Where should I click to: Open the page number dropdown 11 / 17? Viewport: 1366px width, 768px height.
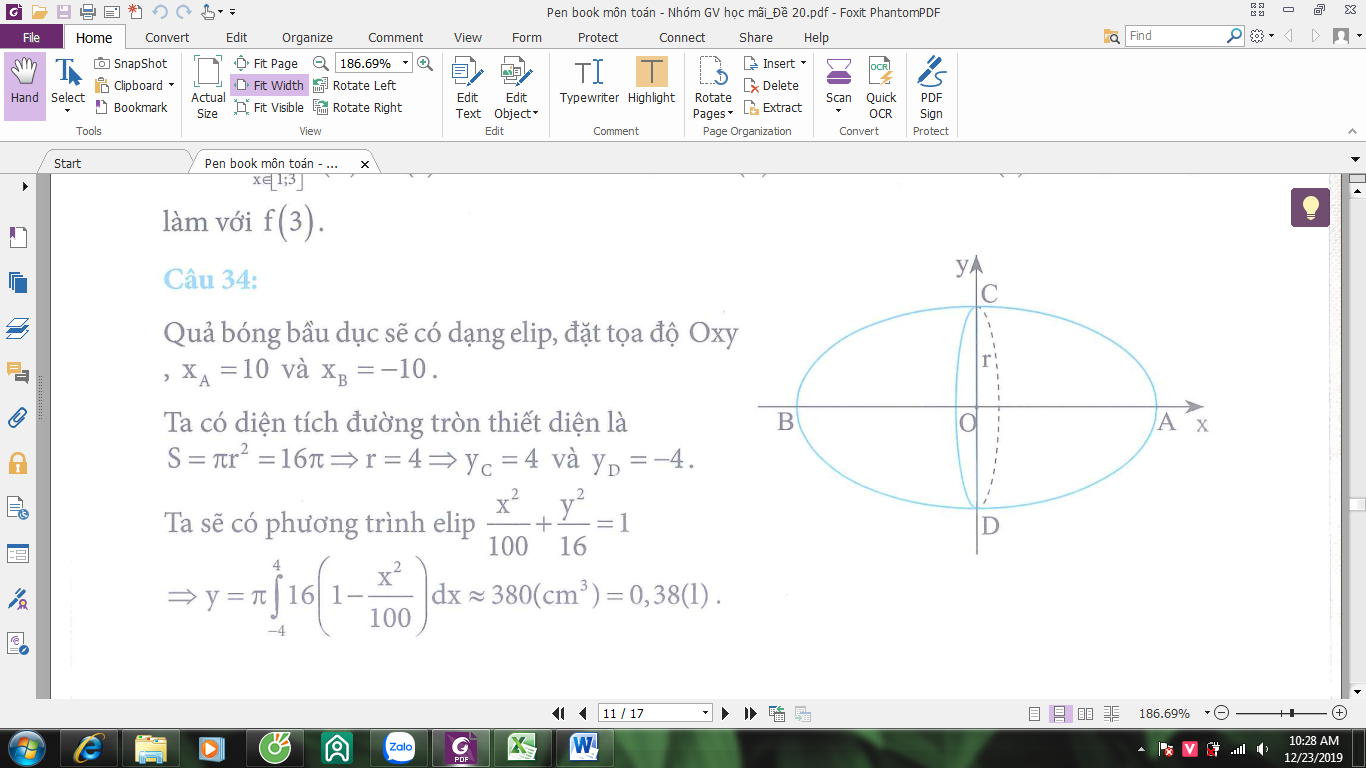706,713
